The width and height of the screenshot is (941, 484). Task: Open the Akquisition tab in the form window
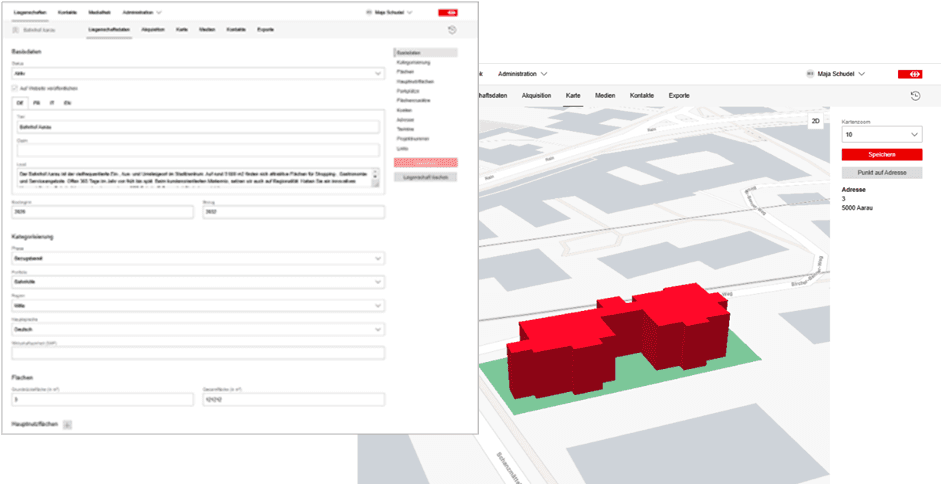[153, 31]
